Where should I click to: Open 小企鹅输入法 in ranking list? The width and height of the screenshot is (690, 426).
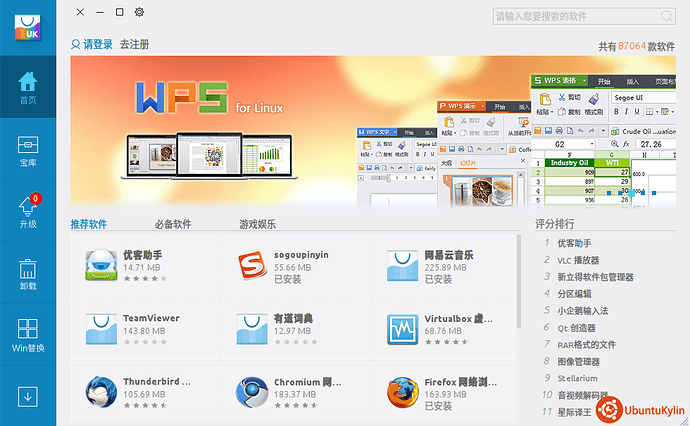pyautogui.click(x=582, y=311)
